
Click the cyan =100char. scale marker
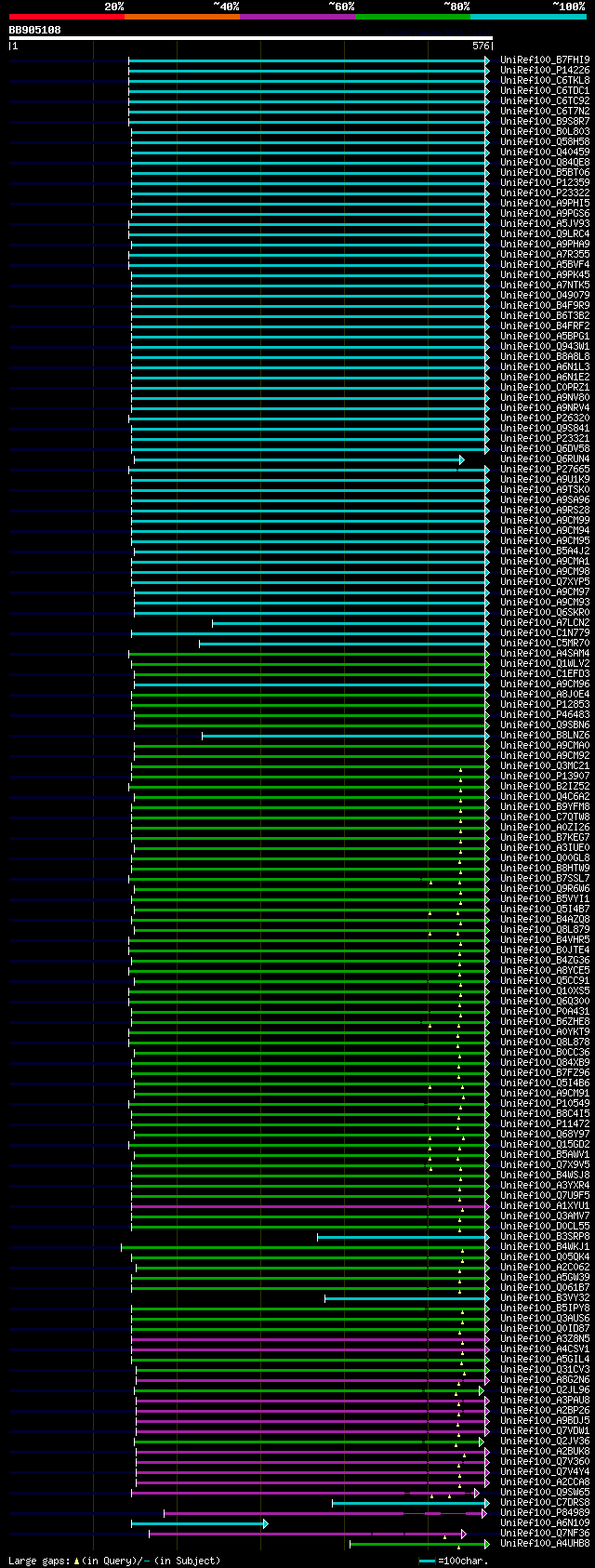pyautogui.click(x=428, y=1561)
